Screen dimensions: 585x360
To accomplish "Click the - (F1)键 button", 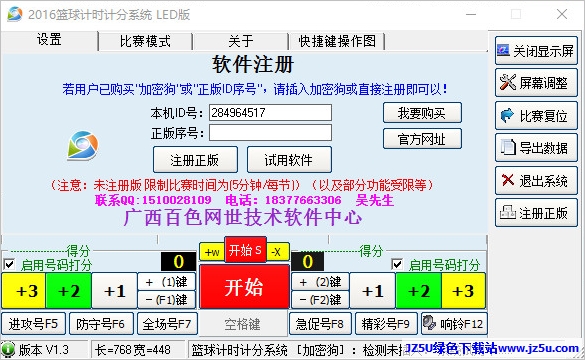I will point(166,299).
